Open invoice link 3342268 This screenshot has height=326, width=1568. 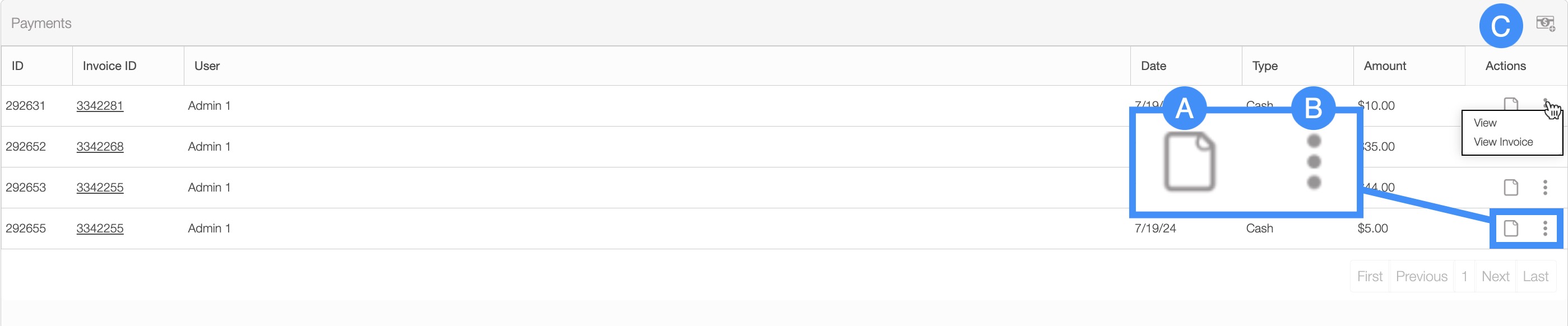(x=100, y=147)
